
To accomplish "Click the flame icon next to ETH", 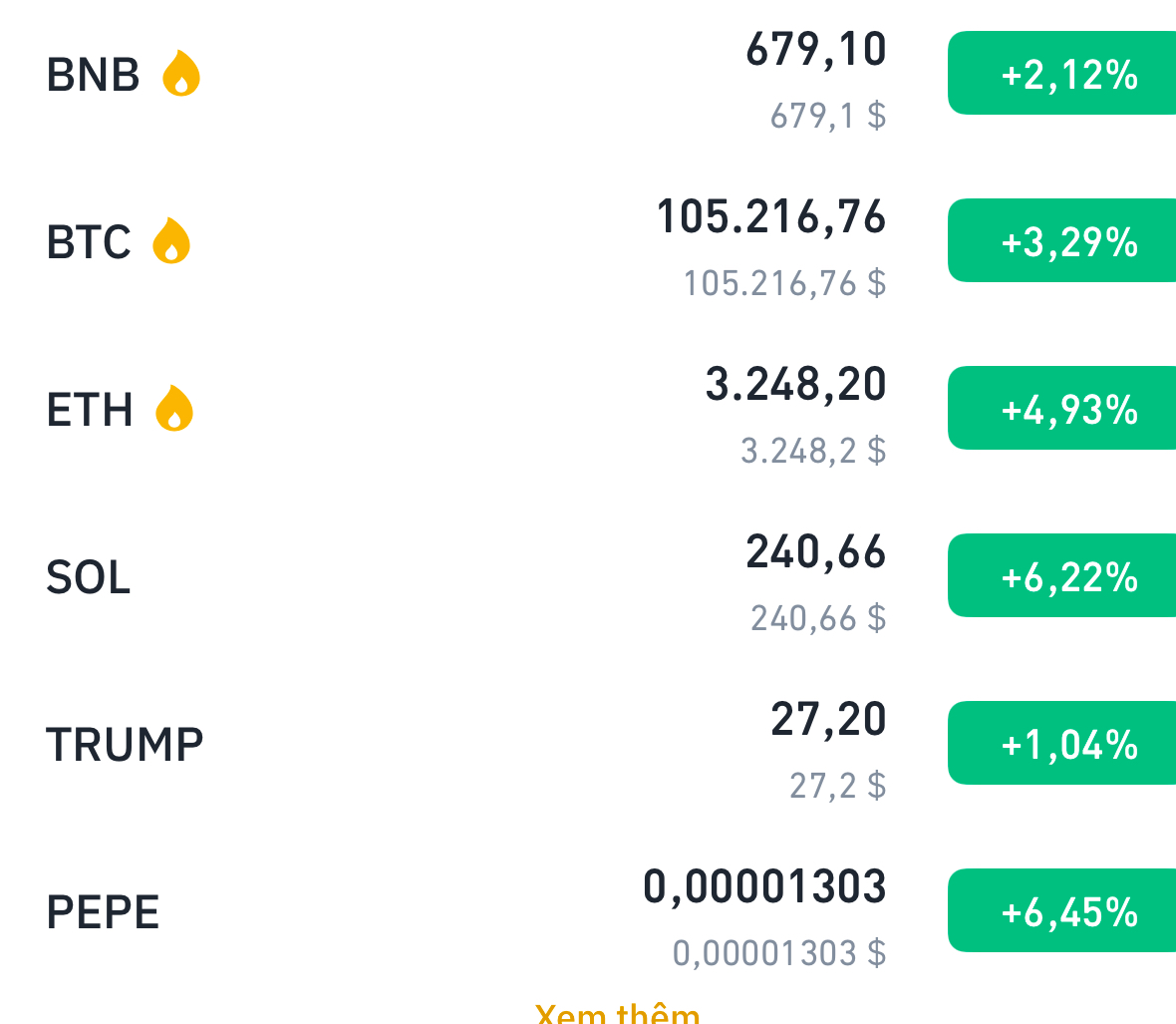I will pos(174,409).
